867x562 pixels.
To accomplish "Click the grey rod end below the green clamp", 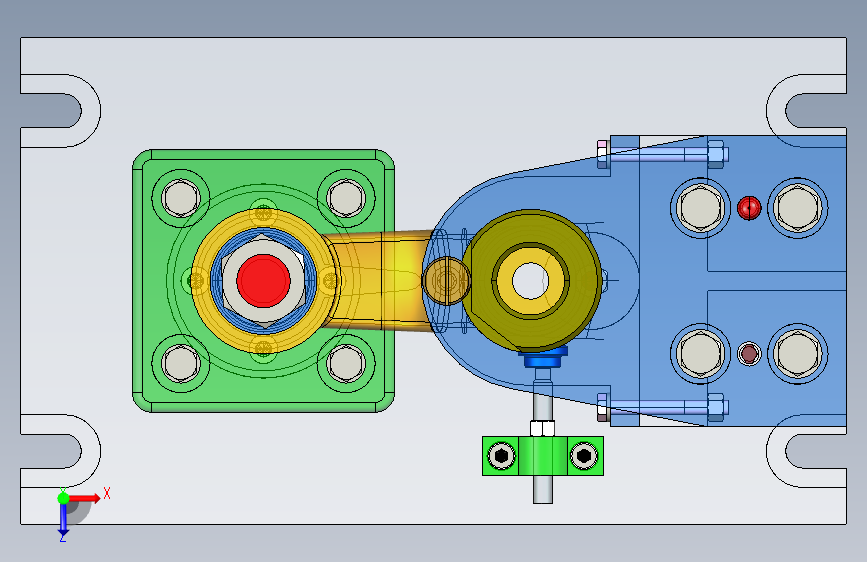I will tap(543, 490).
